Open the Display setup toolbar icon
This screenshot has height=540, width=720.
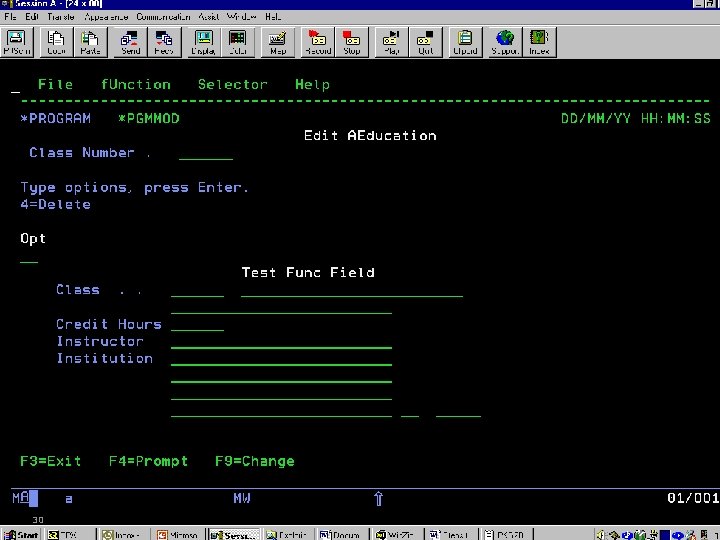coord(203,42)
